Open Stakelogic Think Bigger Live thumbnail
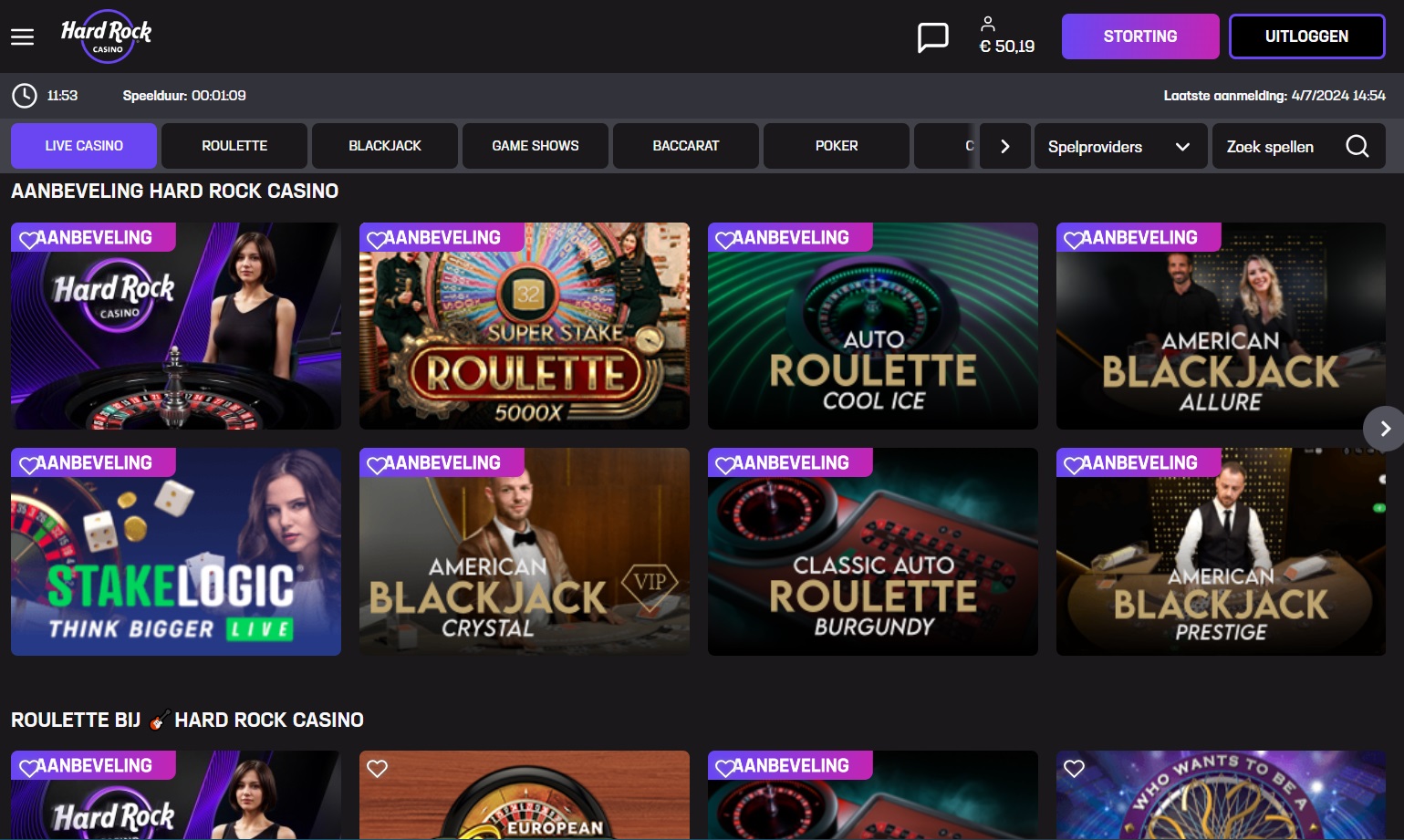Viewport: 1404px width, 840px height. [176, 552]
